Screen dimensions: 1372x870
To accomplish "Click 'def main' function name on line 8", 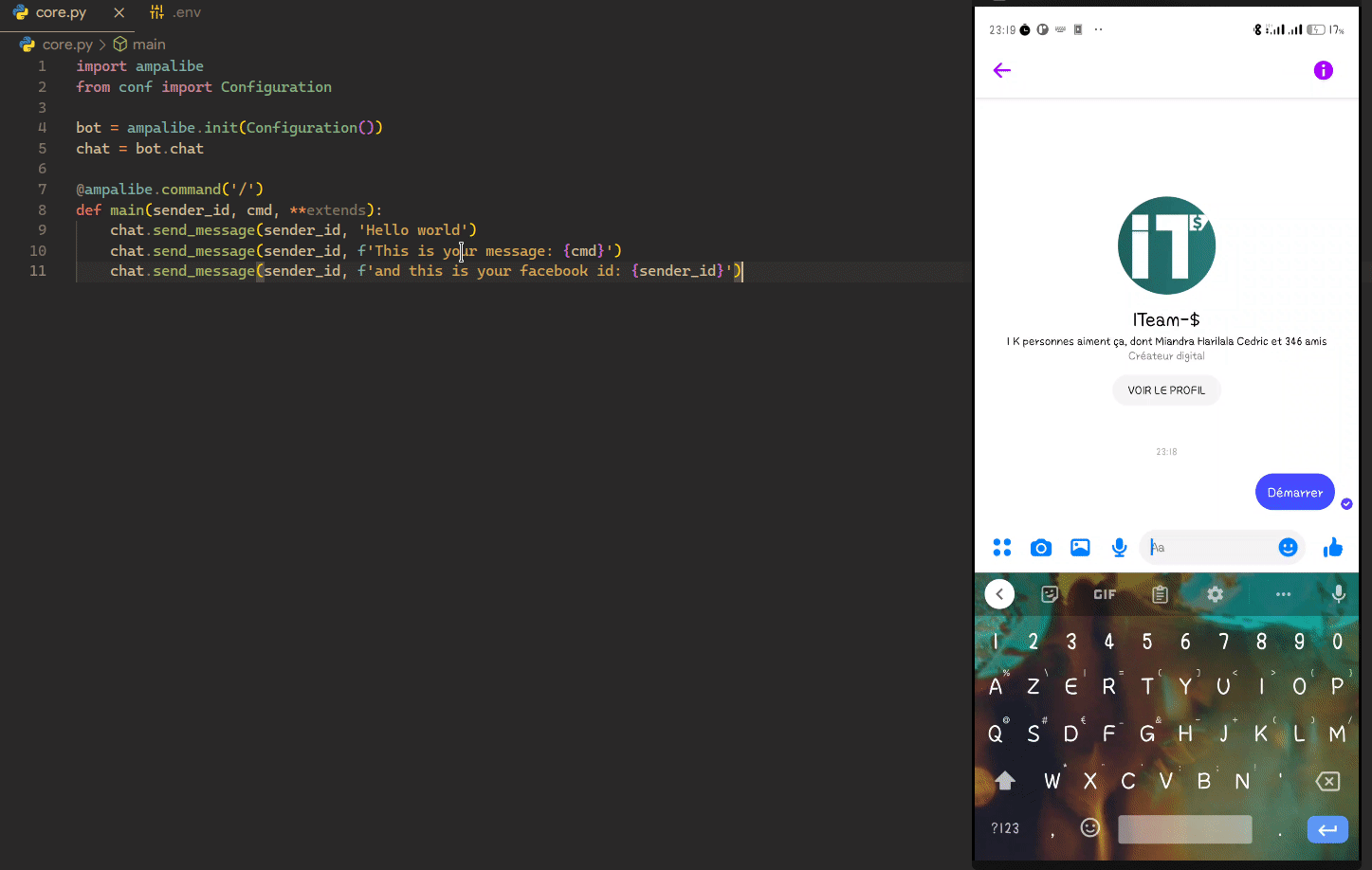I will click(x=127, y=210).
